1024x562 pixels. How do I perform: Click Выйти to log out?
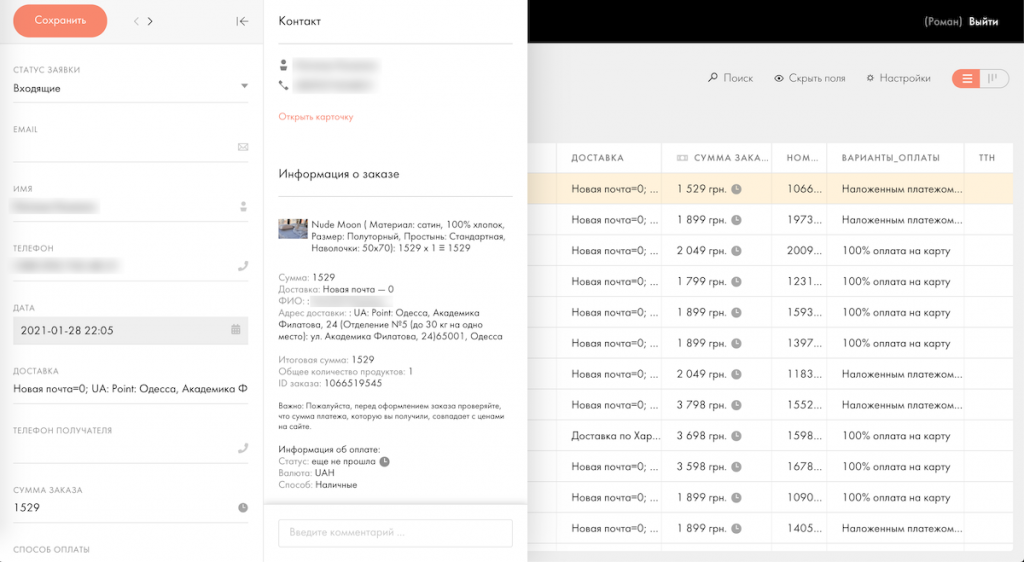pos(983,21)
